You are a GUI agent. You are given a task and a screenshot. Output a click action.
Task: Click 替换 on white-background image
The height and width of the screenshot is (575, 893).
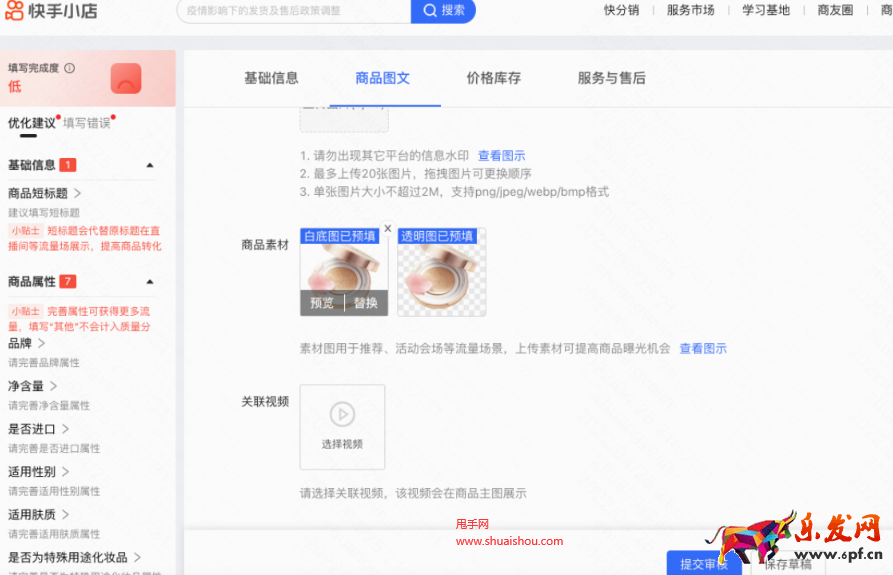coord(366,303)
